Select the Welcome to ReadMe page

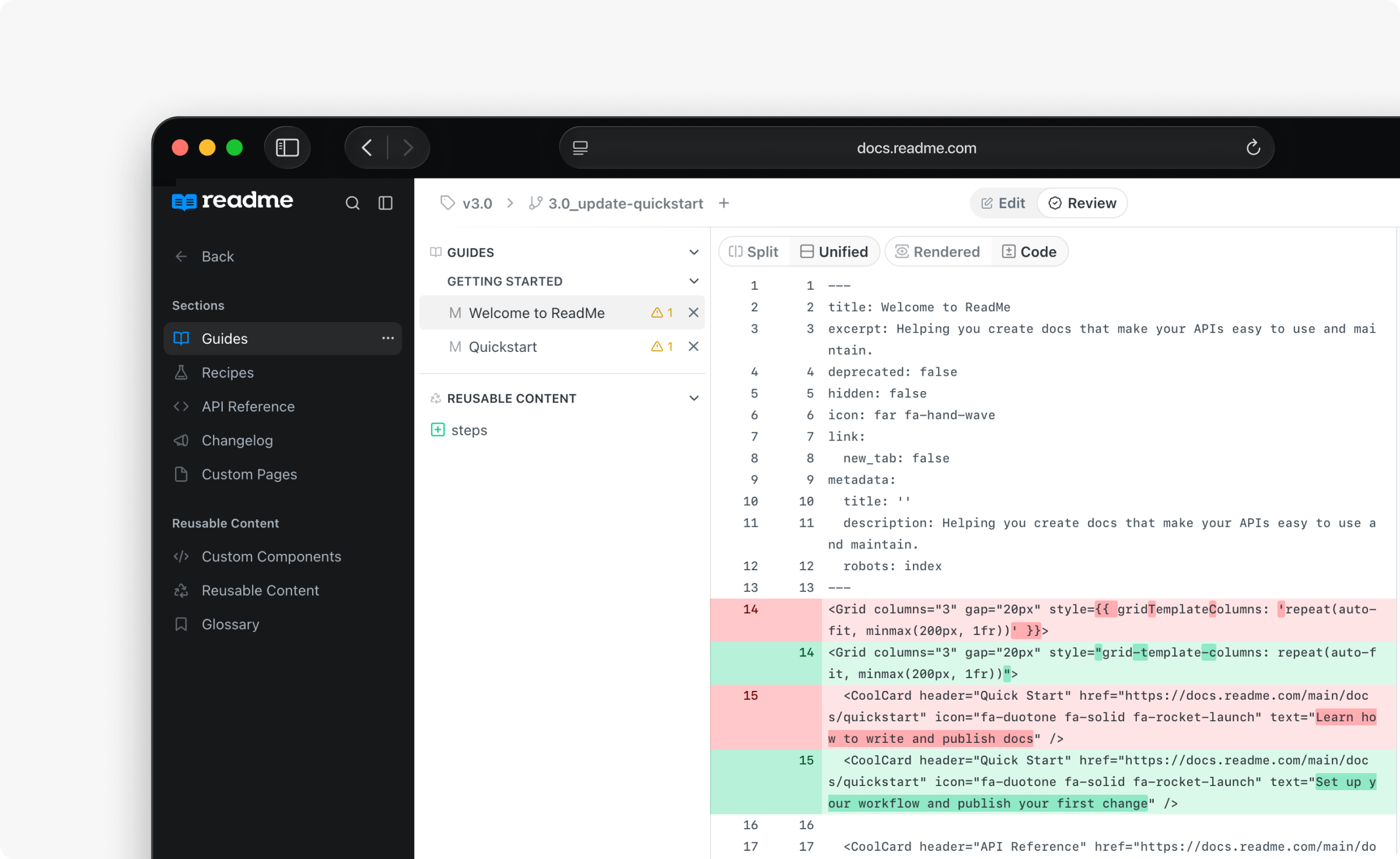click(x=562, y=313)
